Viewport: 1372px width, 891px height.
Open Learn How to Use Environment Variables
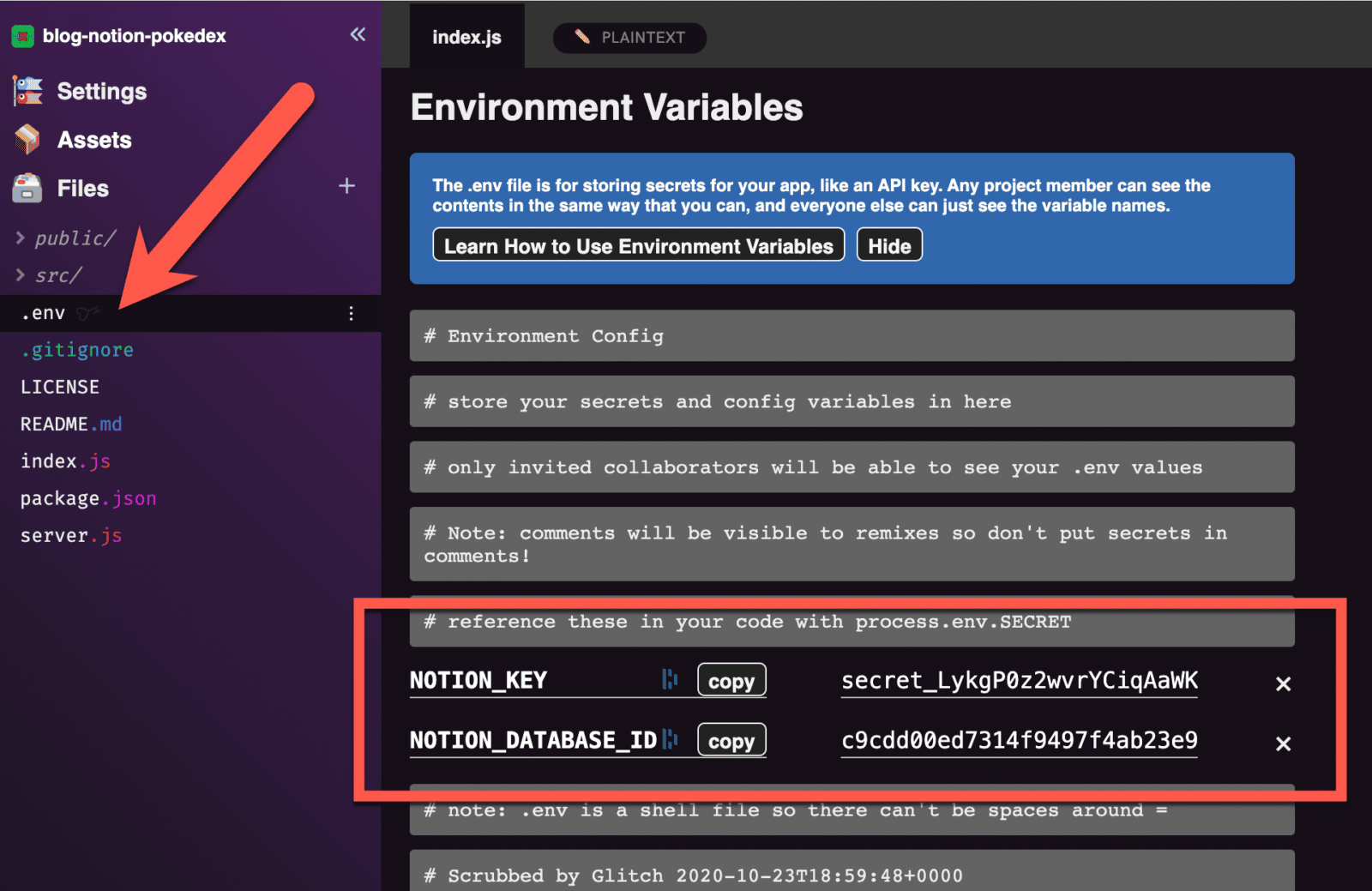click(638, 245)
